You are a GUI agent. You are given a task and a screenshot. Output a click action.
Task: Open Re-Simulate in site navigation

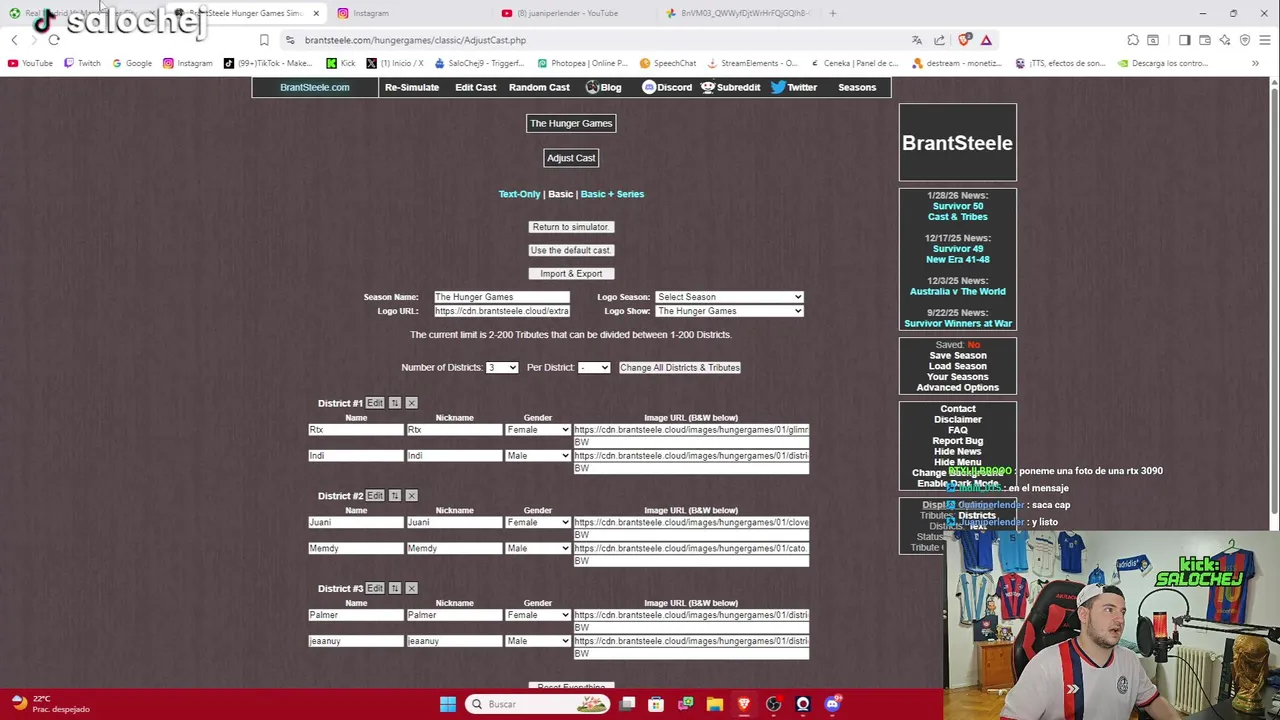click(412, 87)
